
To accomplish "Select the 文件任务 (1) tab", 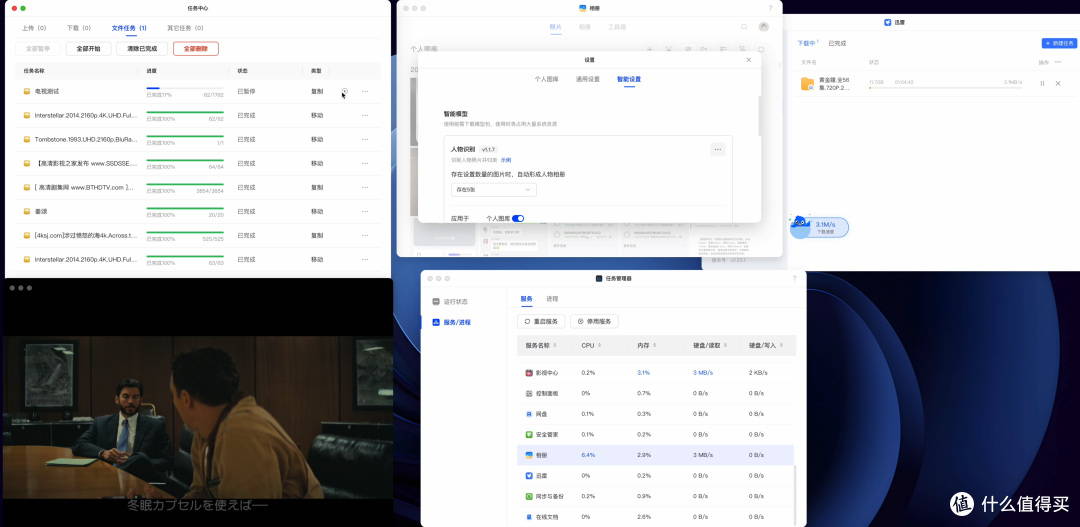I will pyautogui.click(x=129, y=28).
